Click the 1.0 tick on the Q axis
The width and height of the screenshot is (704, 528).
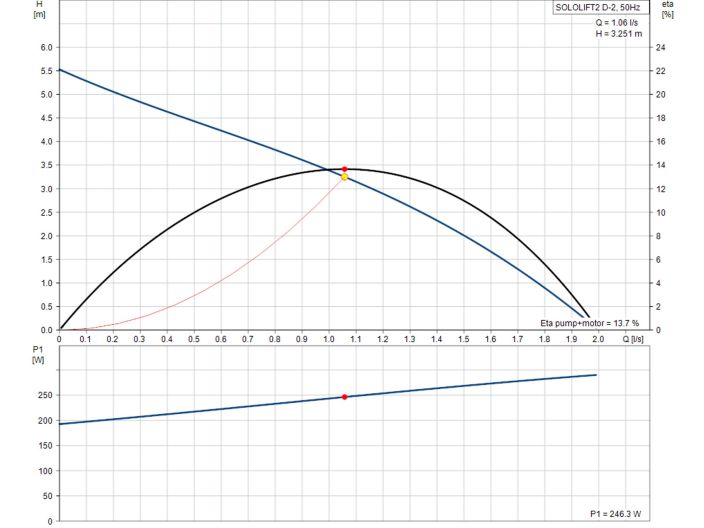point(329,339)
